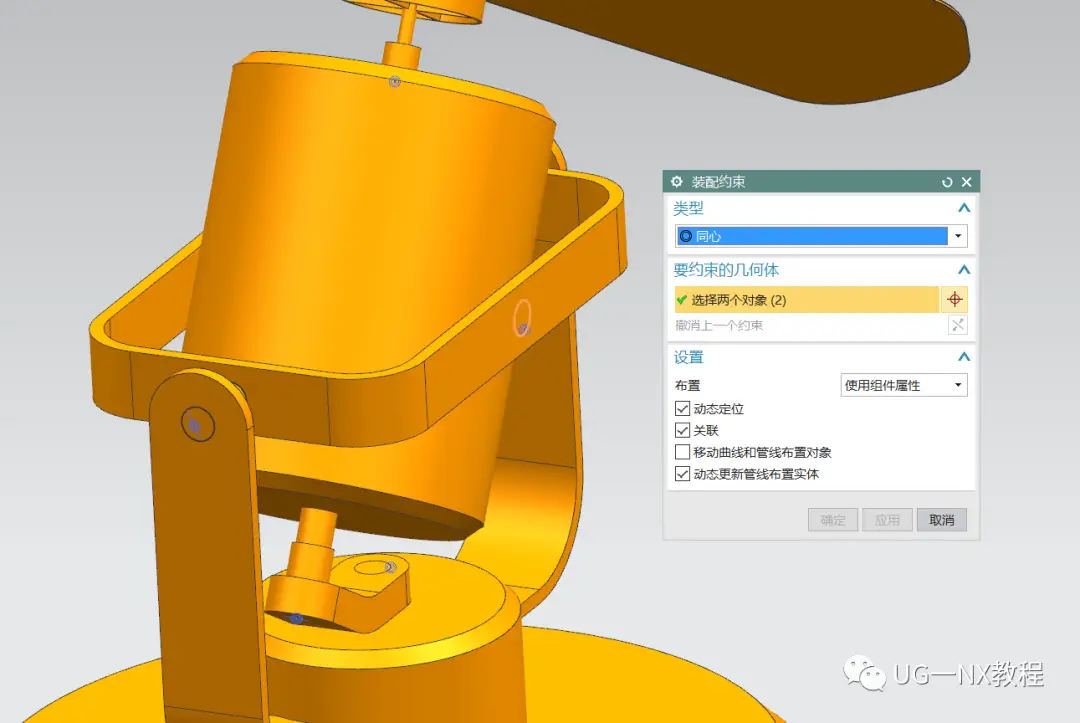This screenshot has height=723, width=1080.
Task: Open the 同心 constraint type dropdown
Action: point(958,236)
